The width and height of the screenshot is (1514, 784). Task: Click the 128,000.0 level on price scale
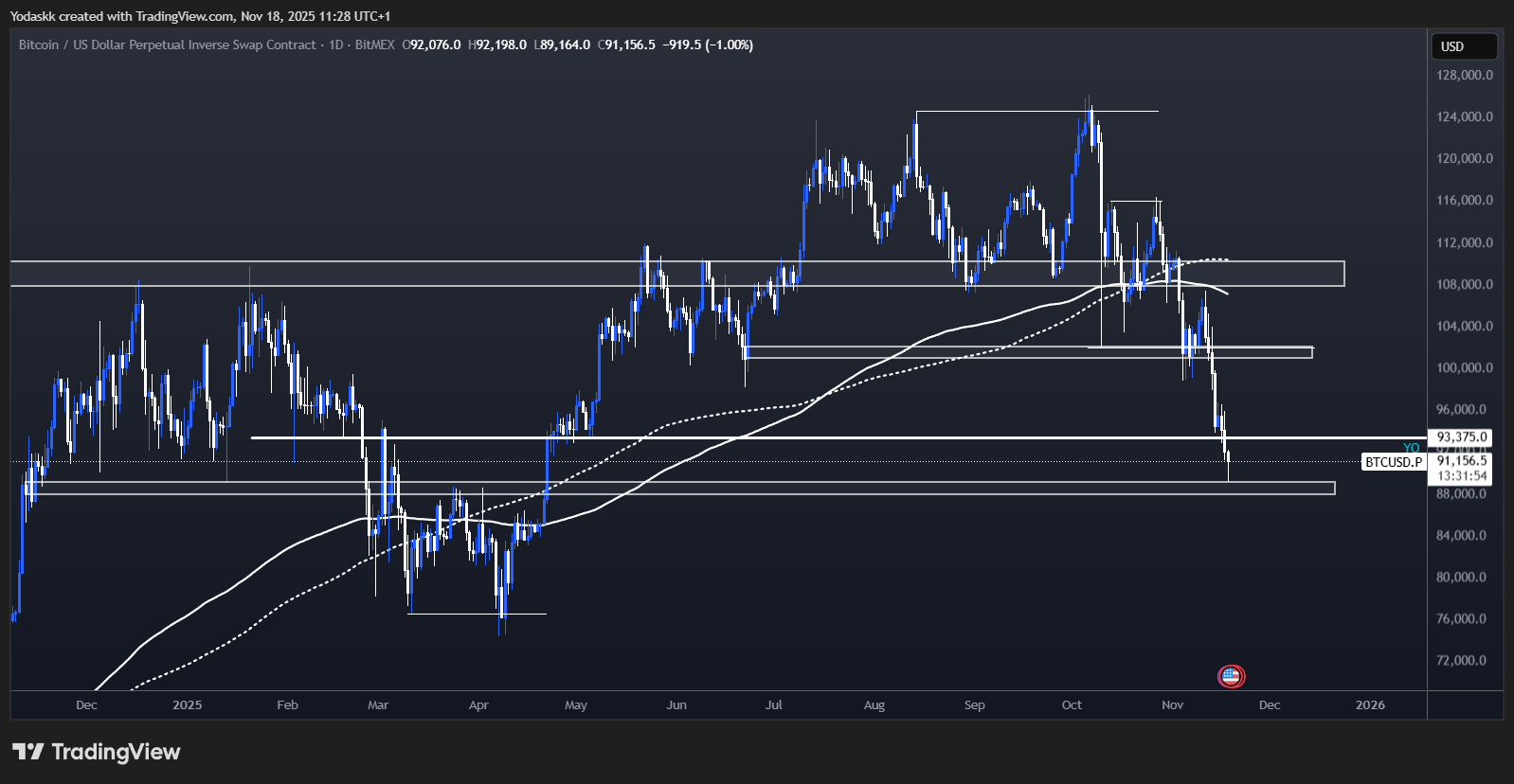coord(1464,75)
